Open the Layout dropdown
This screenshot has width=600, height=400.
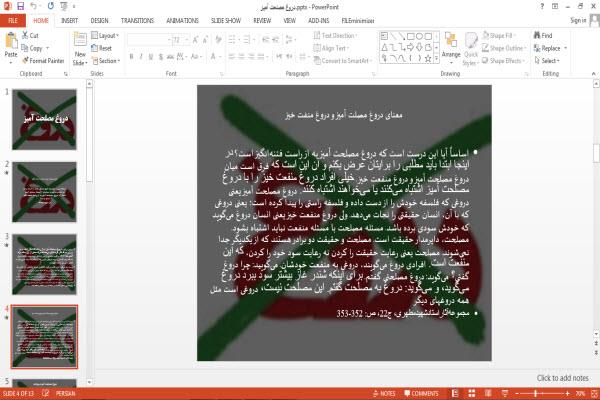(105, 35)
